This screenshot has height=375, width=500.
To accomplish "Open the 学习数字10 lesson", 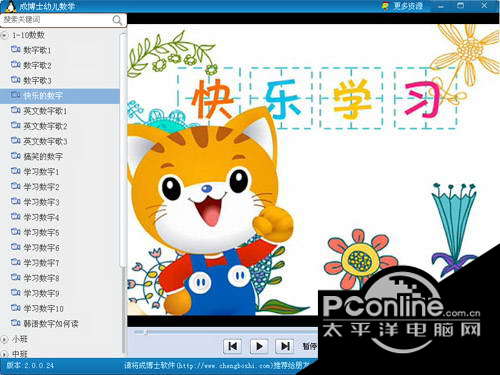I will point(43,309).
